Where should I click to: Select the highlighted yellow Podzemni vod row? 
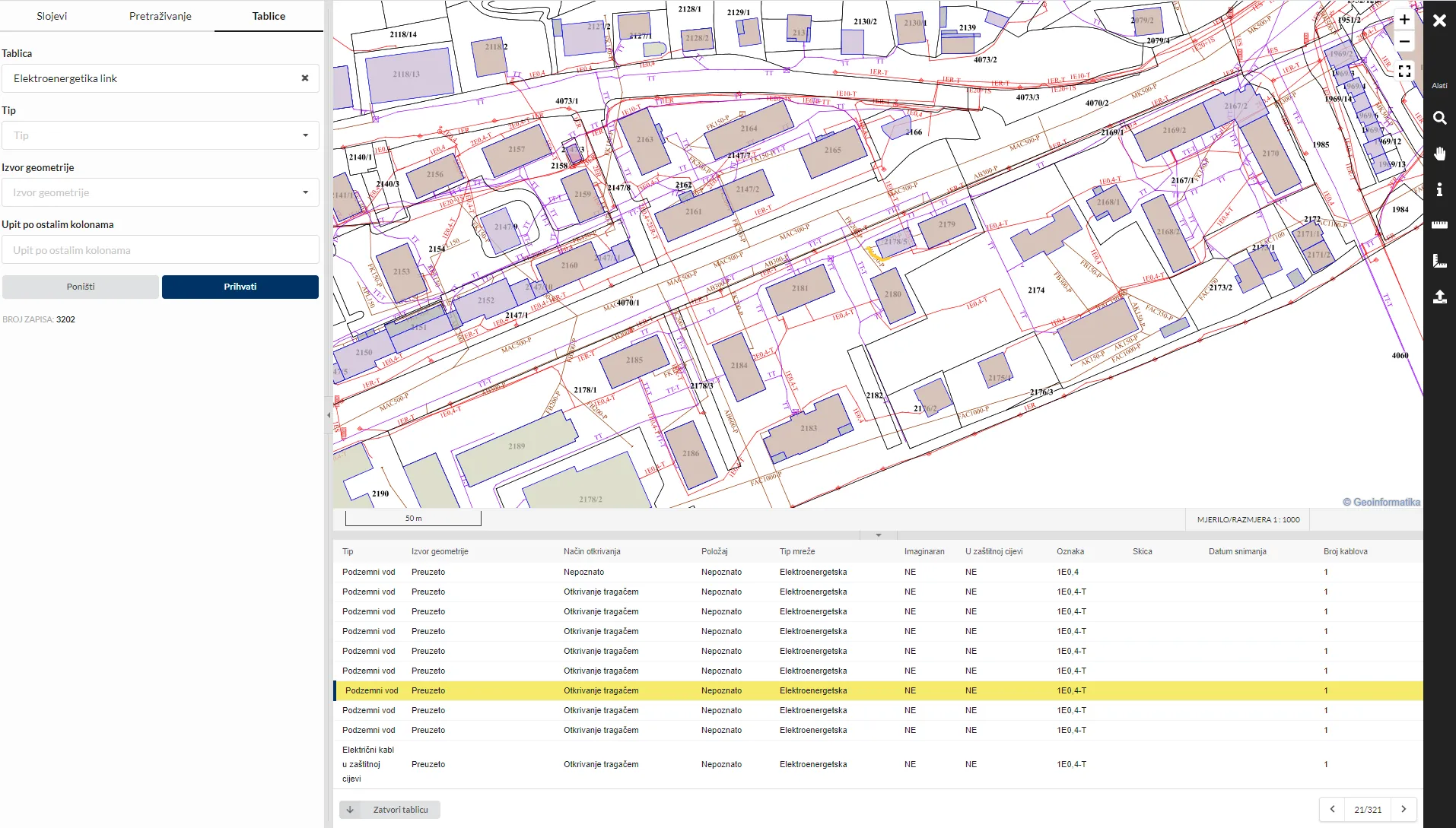click(x=878, y=690)
